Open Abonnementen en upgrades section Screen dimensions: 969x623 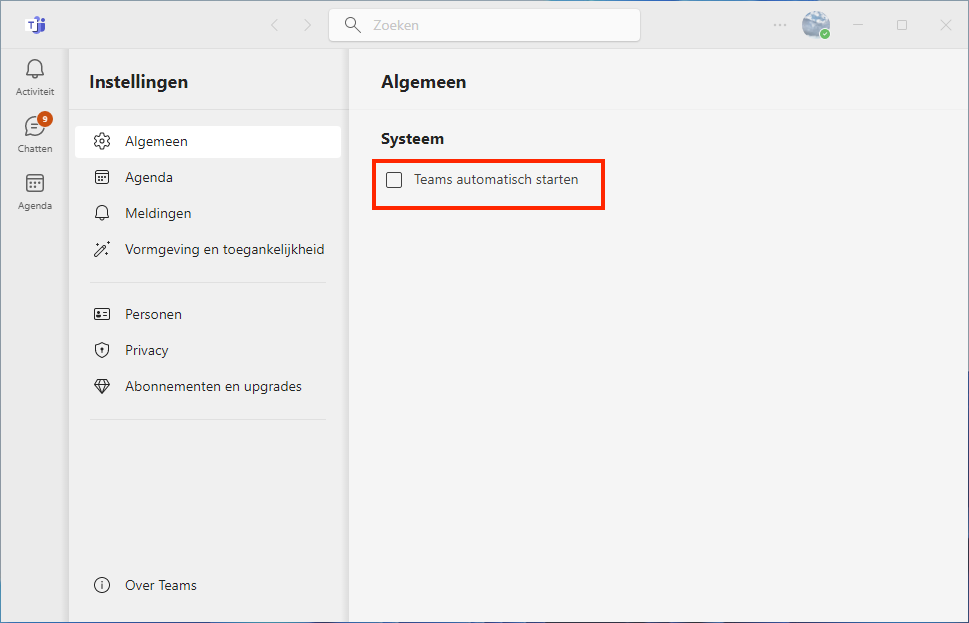[213, 386]
